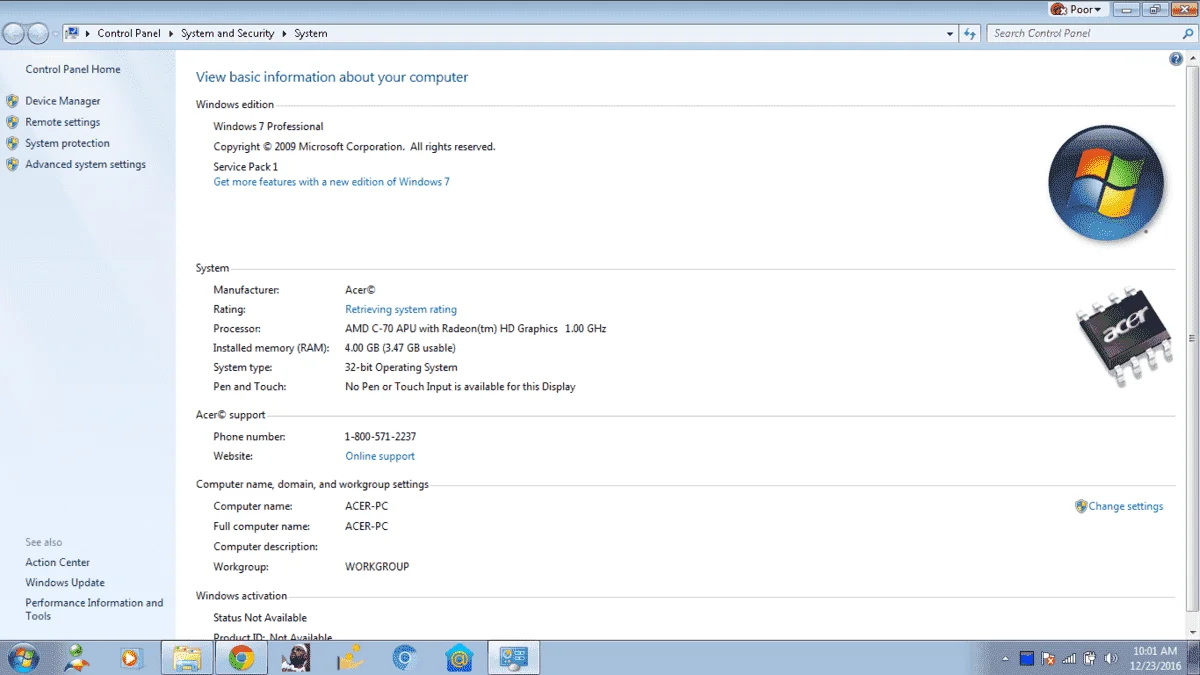Click the battery power tray icon
Image resolution: width=1200 pixels, height=675 pixels.
[1089, 658]
